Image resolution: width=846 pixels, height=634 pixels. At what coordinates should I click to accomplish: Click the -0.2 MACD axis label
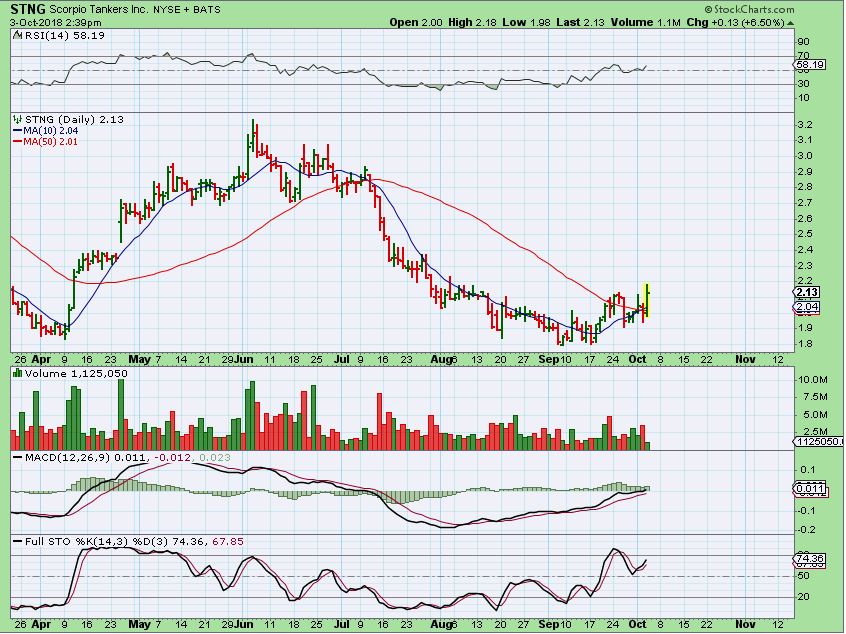pyautogui.click(x=805, y=529)
